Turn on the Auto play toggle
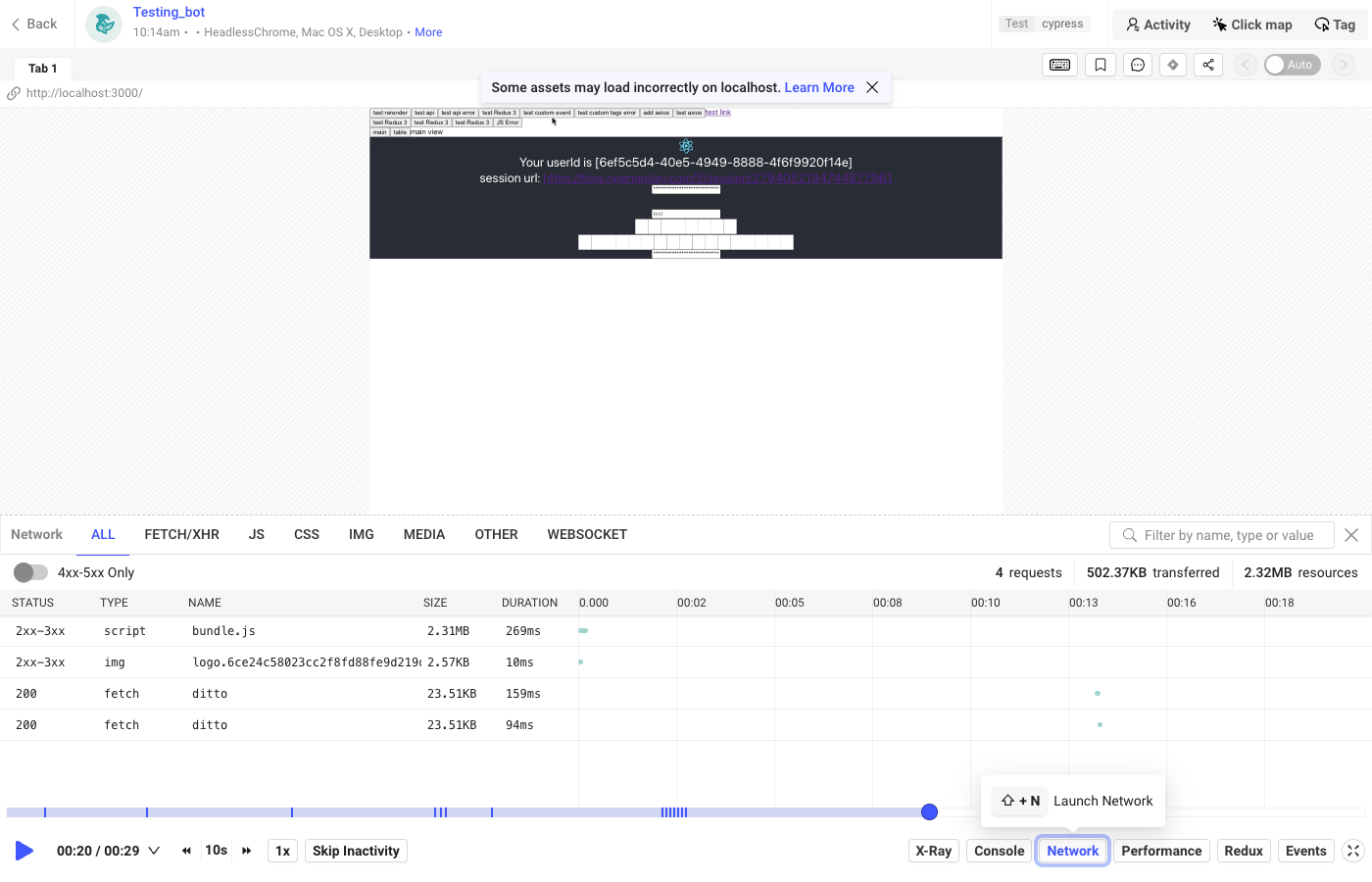The height and width of the screenshot is (882, 1372). tap(1292, 65)
